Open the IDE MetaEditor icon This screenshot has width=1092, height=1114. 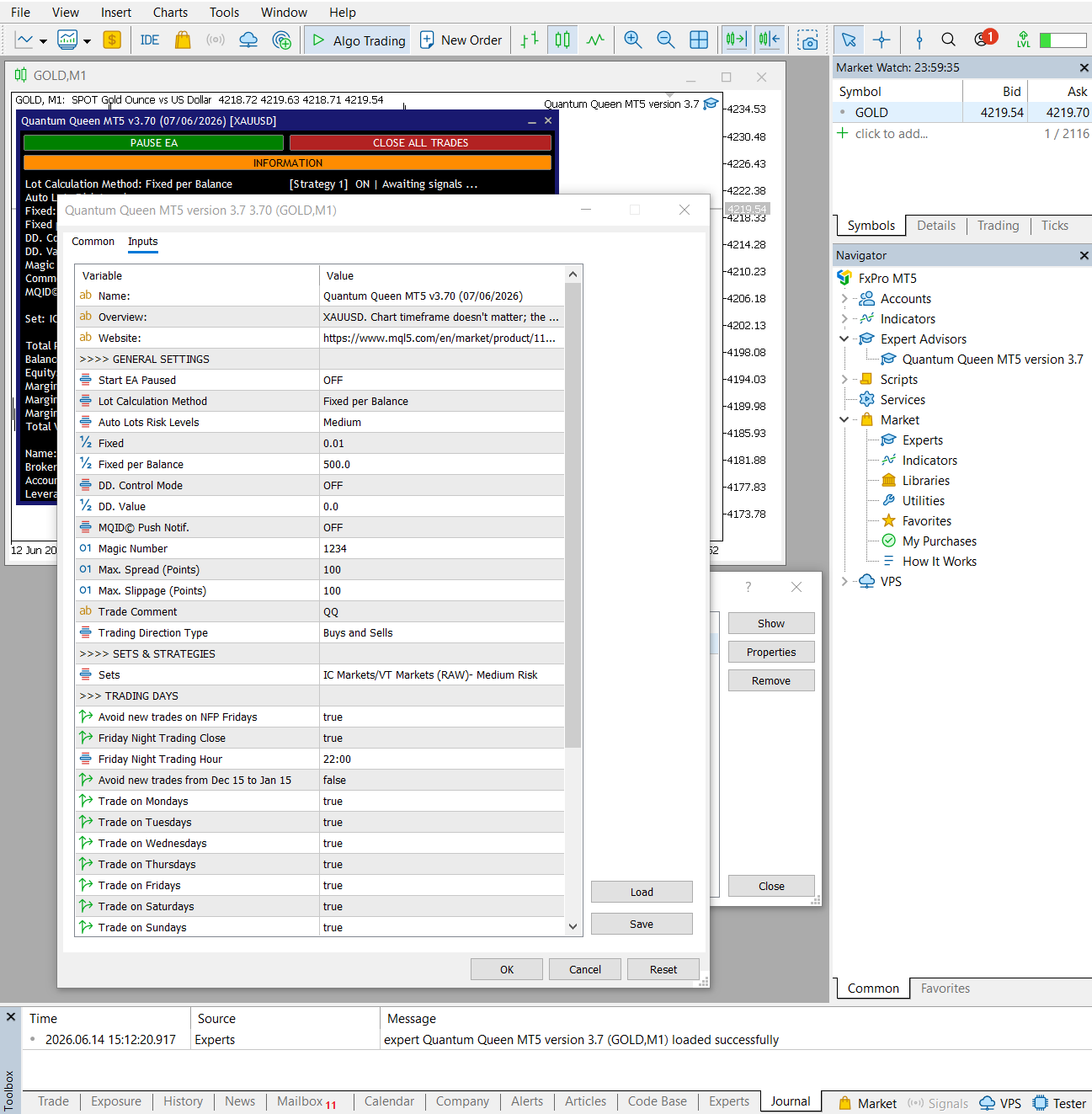150,40
